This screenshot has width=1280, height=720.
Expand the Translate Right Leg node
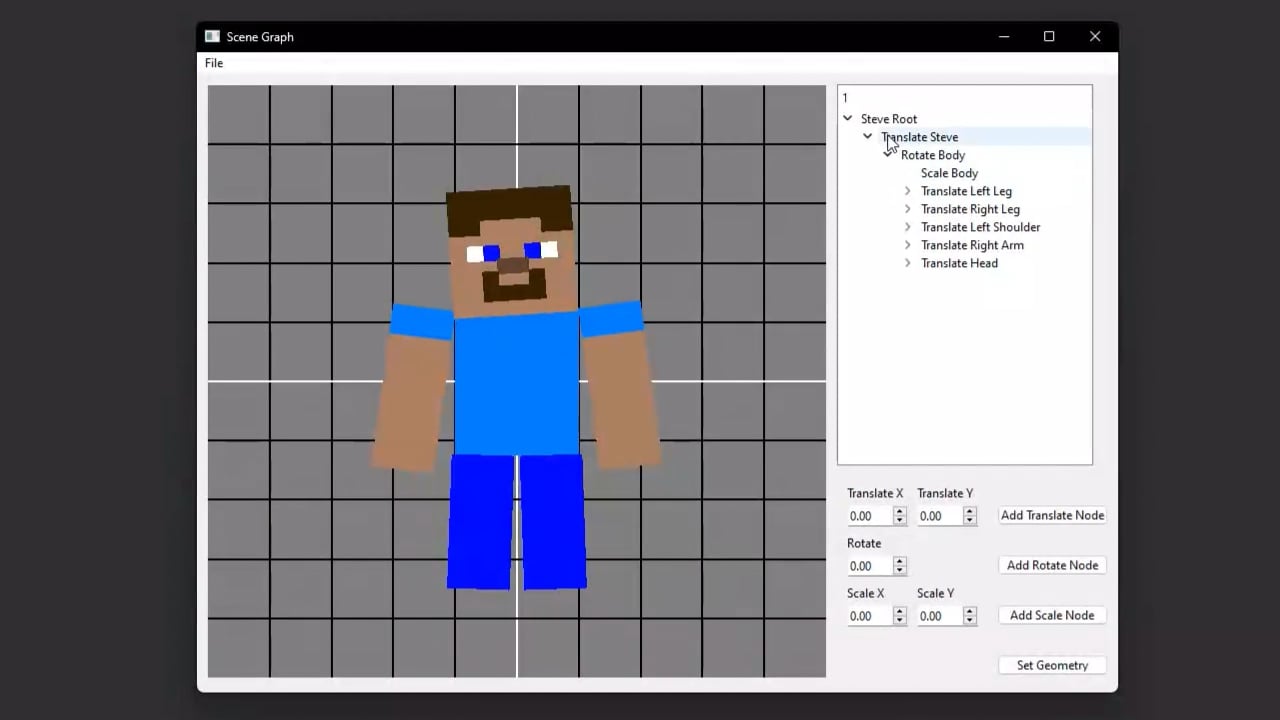click(908, 209)
